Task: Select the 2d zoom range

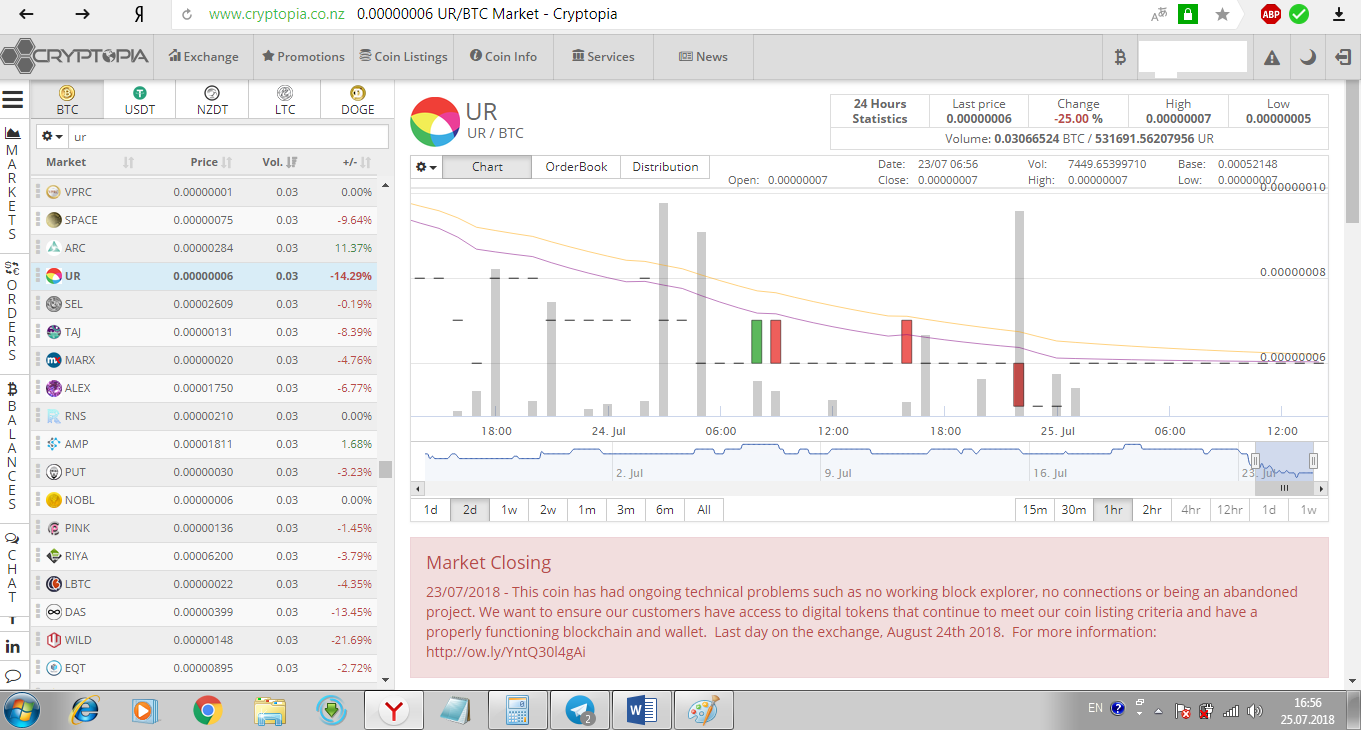Action: [x=469, y=510]
